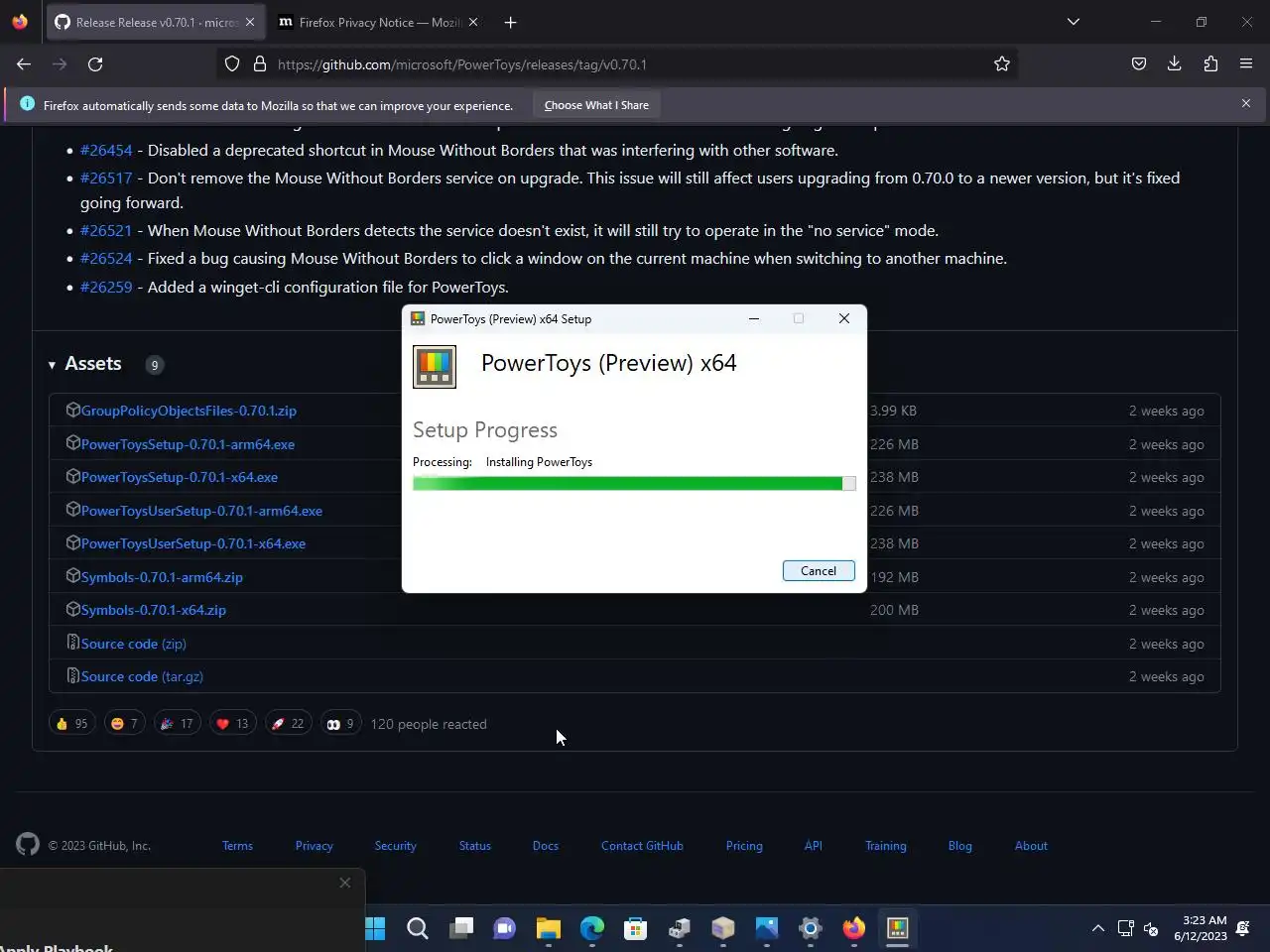Click Choose What I Share button
Image resolution: width=1270 pixels, height=952 pixels.
[596, 105]
